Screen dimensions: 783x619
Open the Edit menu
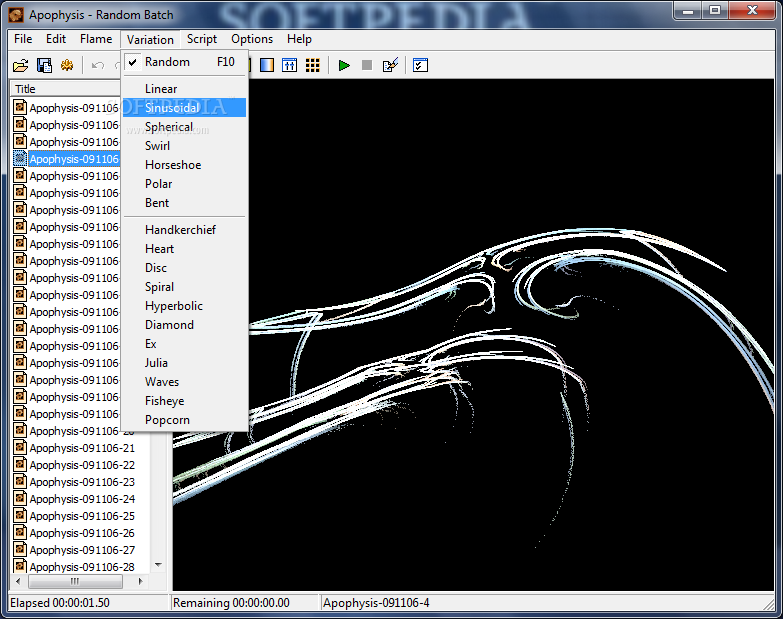point(56,39)
